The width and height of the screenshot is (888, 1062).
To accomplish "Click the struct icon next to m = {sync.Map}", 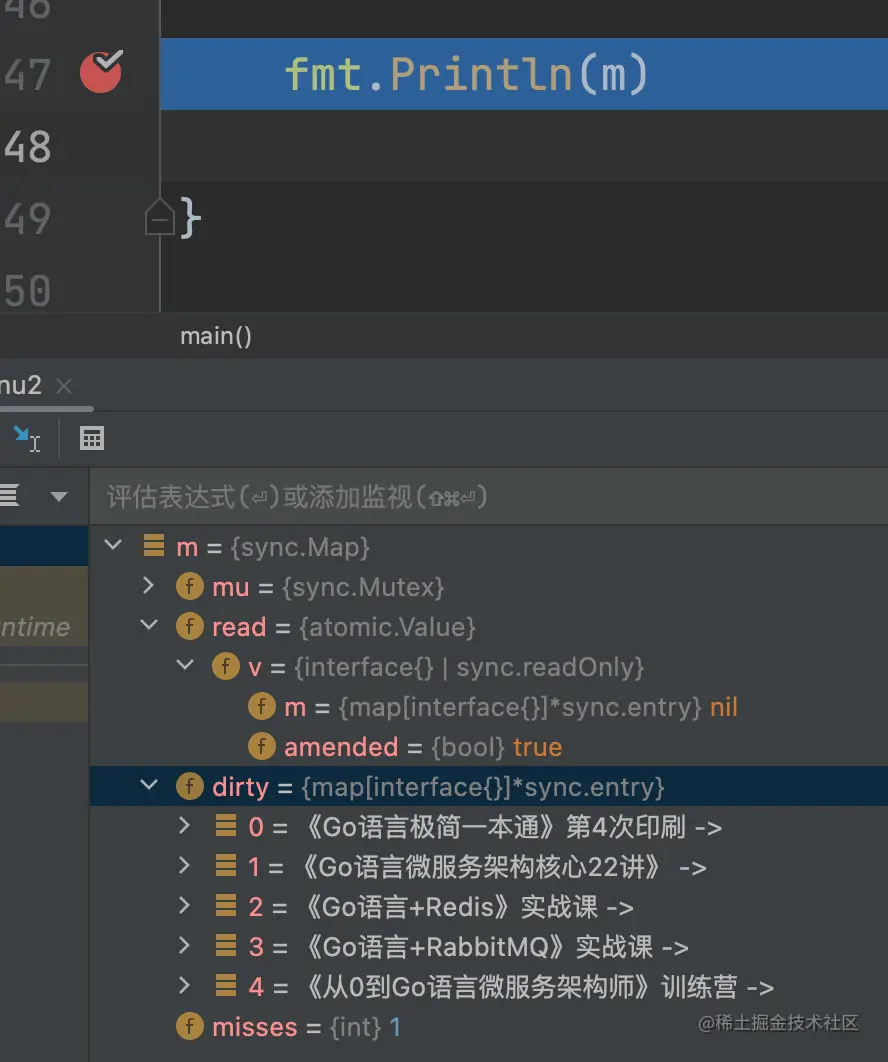I will [x=154, y=545].
